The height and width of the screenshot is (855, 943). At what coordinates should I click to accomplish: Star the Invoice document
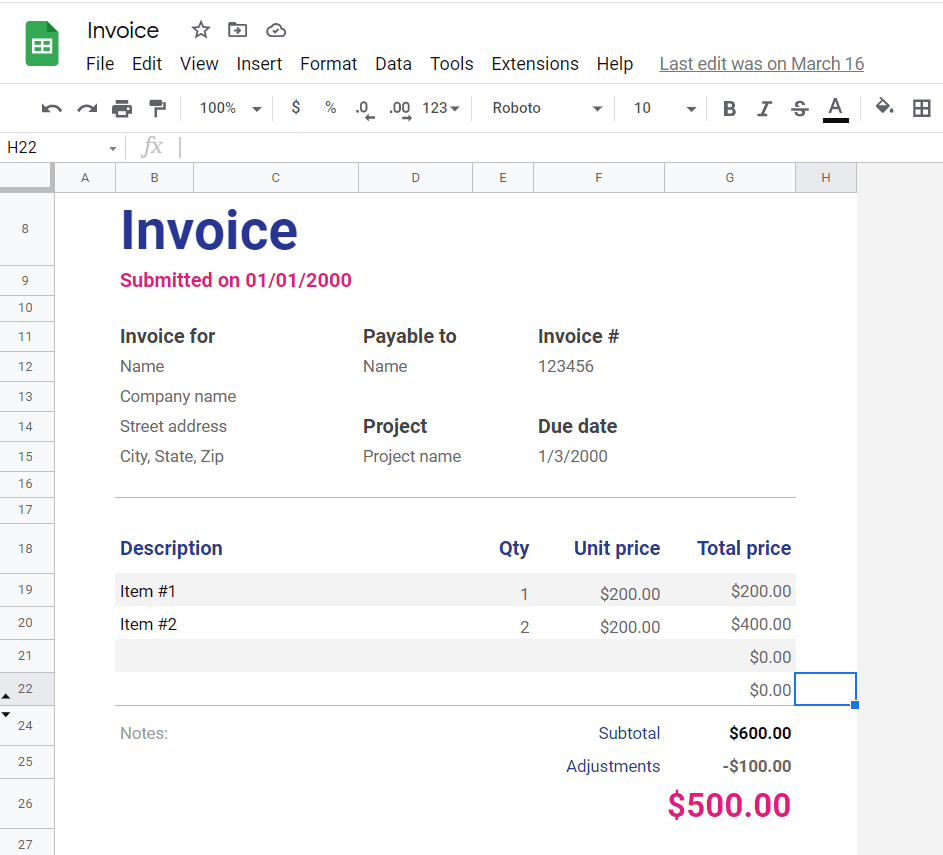(x=201, y=30)
